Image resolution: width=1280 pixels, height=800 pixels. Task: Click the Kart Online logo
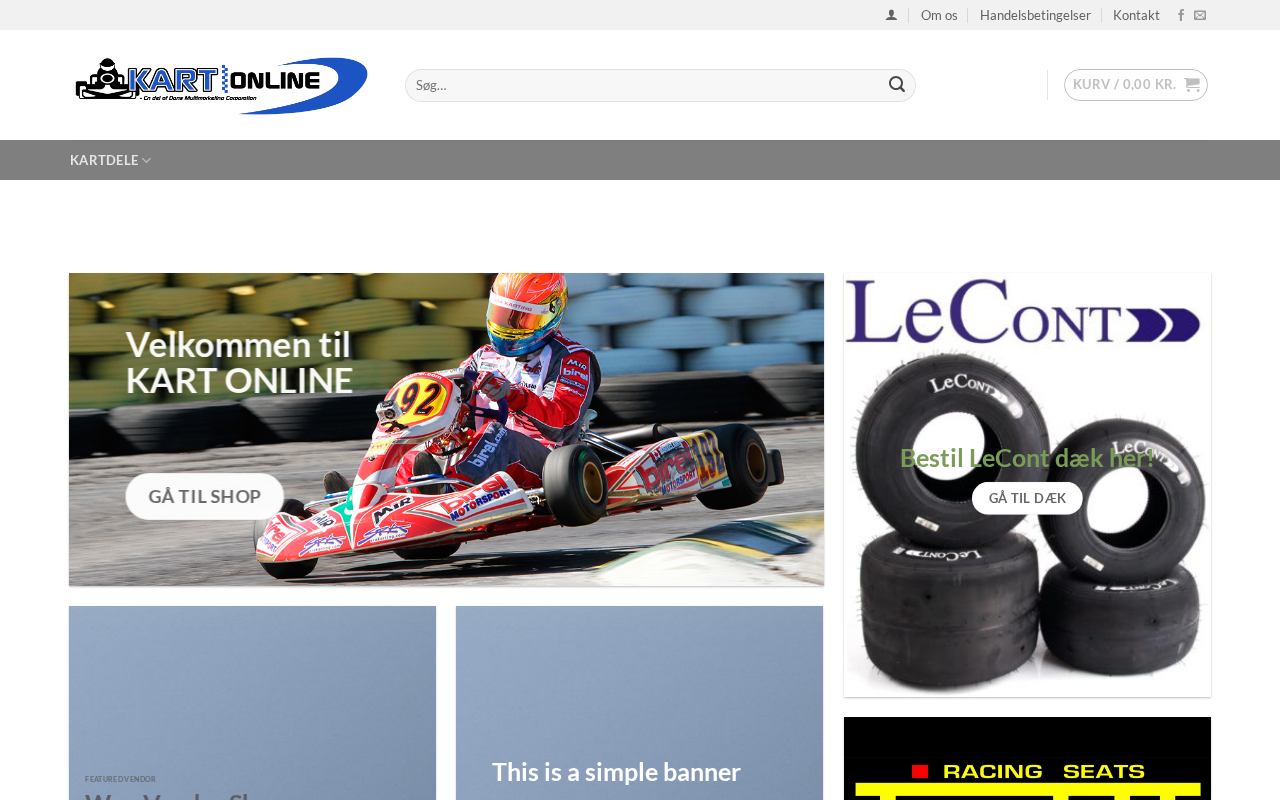(220, 85)
